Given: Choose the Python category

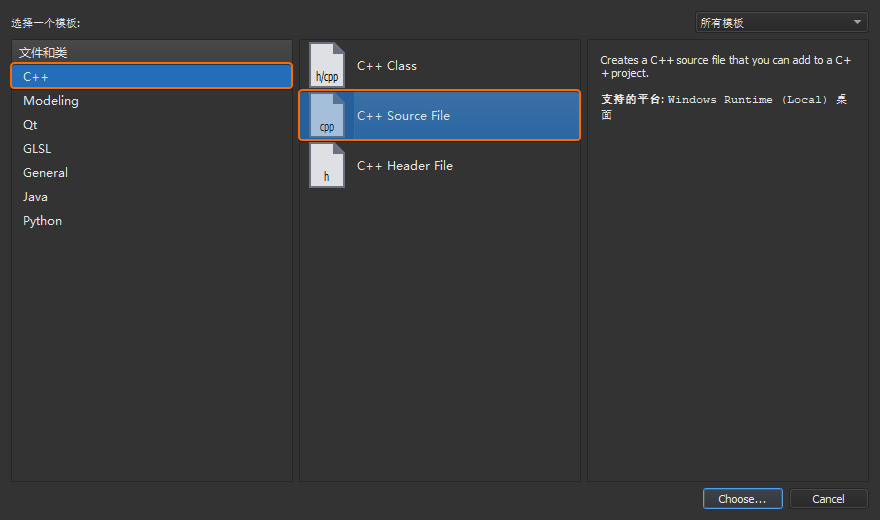Looking at the screenshot, I should tap(43, 221).
